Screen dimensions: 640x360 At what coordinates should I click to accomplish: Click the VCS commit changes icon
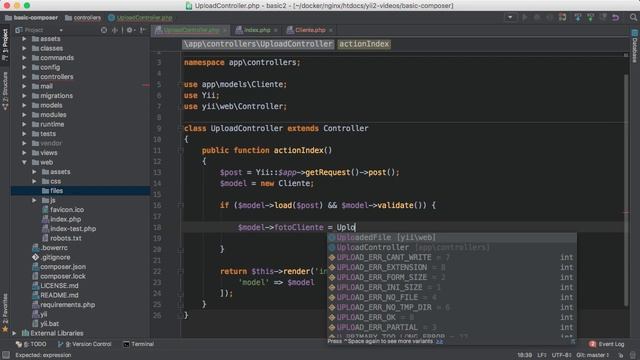click(x=591, y=18)
